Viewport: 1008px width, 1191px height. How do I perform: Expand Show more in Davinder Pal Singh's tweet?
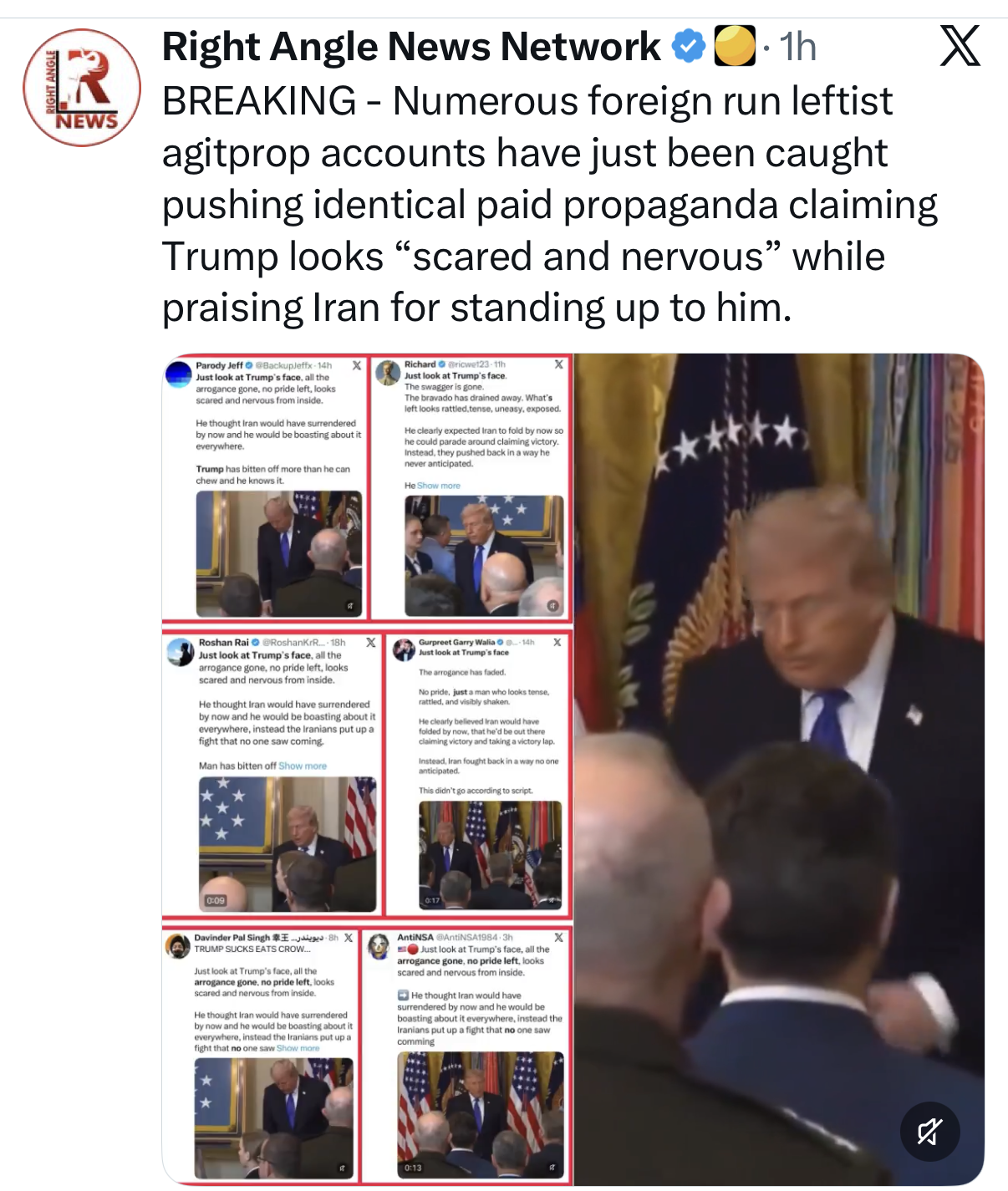point(298,1048)
